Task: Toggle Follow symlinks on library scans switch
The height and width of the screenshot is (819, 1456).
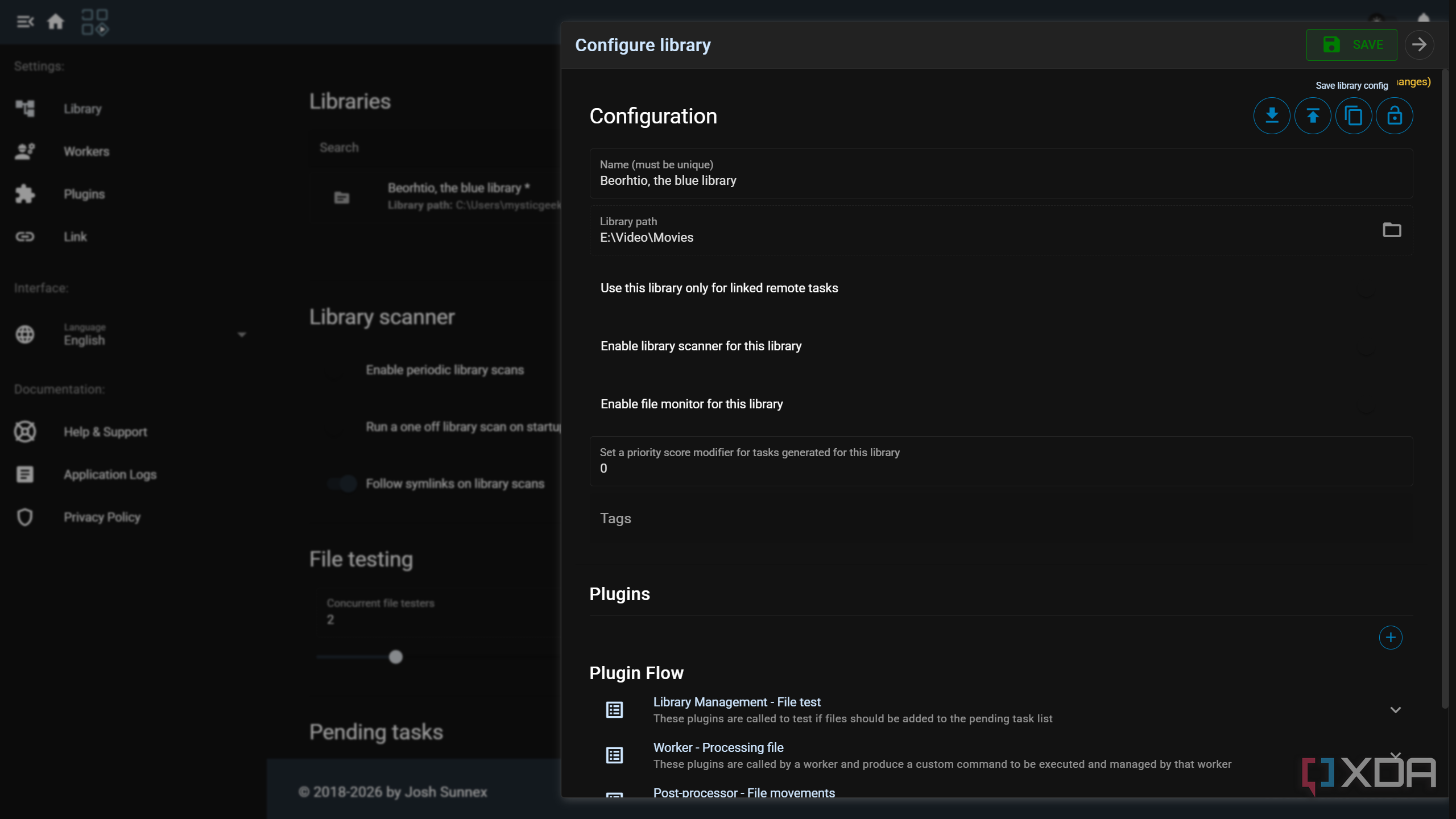Action: tap(342, 484)
